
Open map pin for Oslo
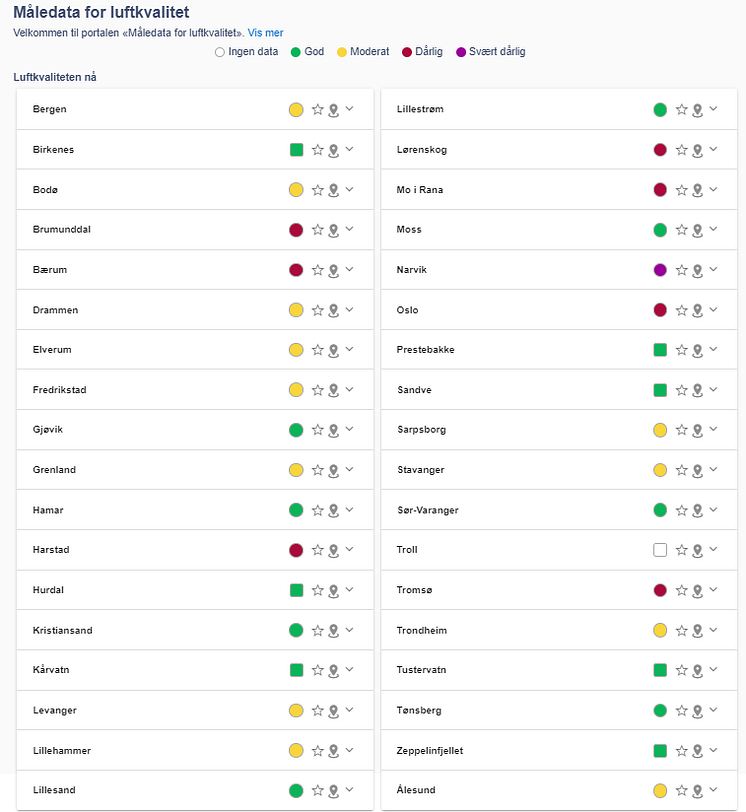tap(697, 311)
